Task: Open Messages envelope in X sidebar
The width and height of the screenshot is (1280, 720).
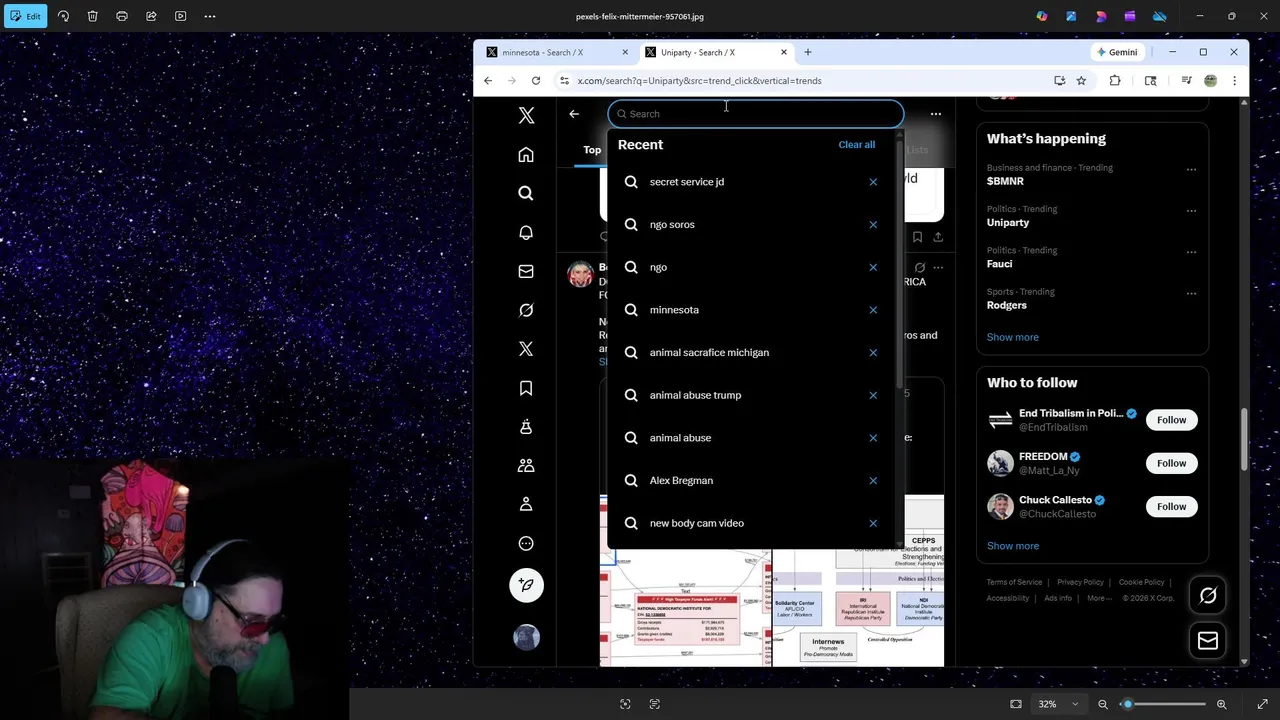Action: click(526, 271)
